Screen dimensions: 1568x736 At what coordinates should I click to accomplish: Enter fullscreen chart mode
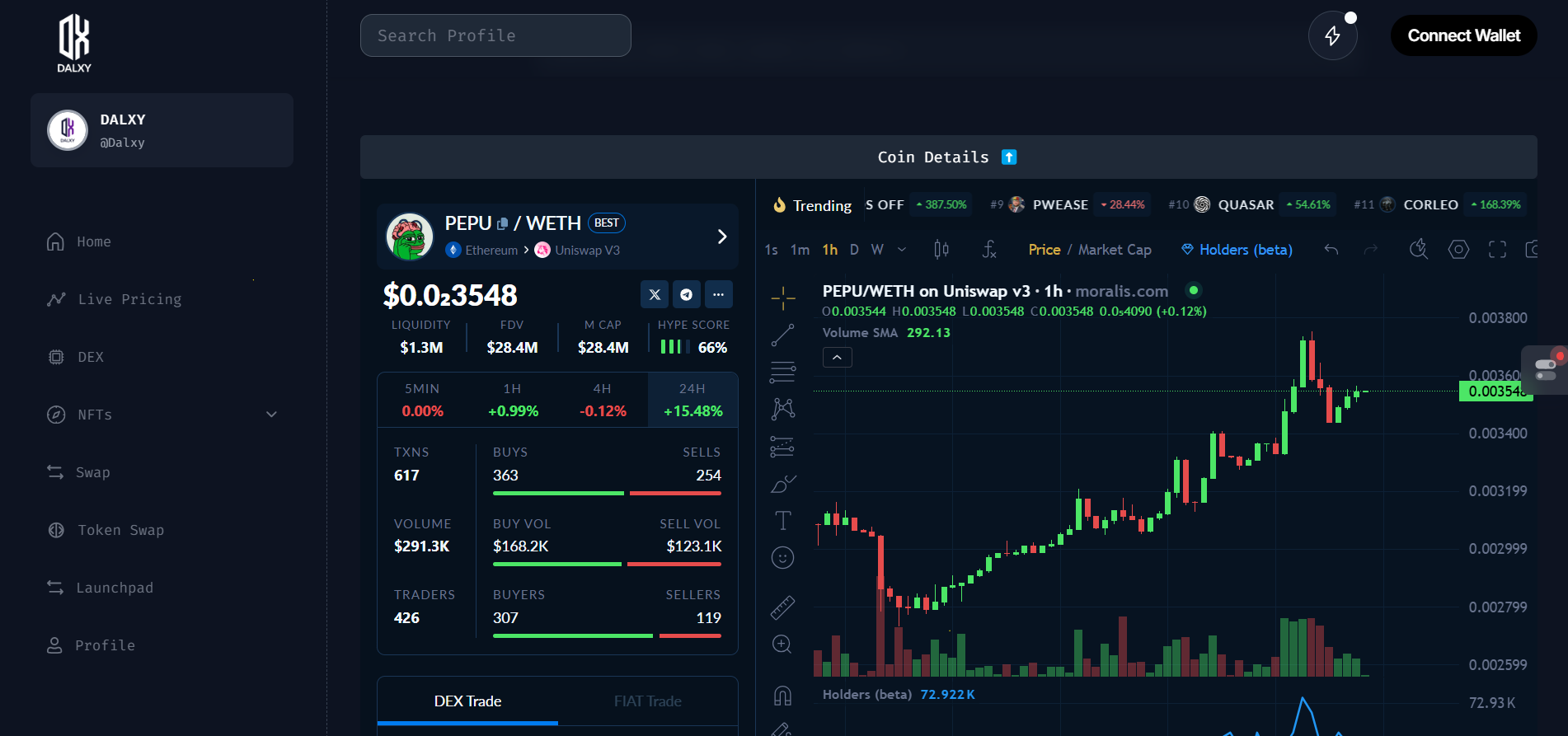(x=1497, y=249)
